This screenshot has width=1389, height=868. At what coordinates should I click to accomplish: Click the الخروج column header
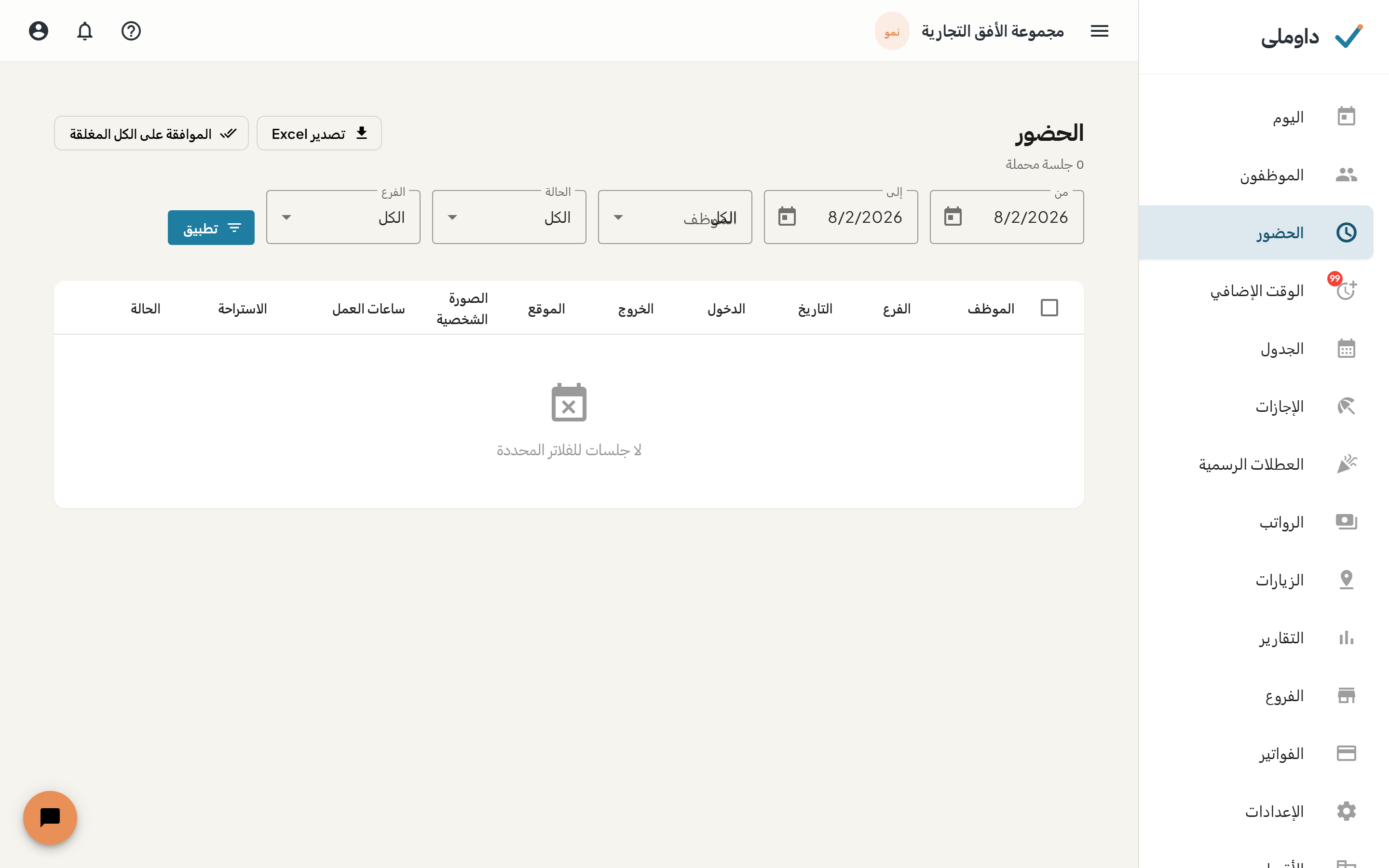(x=636, y=309)
